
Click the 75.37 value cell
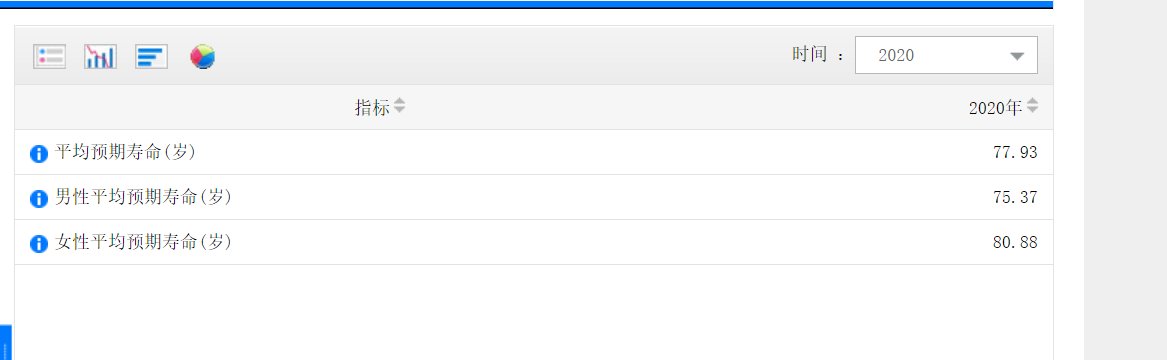click(1014, 197)
